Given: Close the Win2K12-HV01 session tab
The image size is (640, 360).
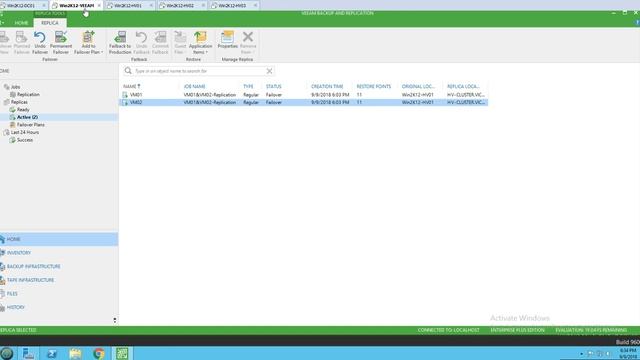Looking at the screenshot, I should [x=151, y=6].
